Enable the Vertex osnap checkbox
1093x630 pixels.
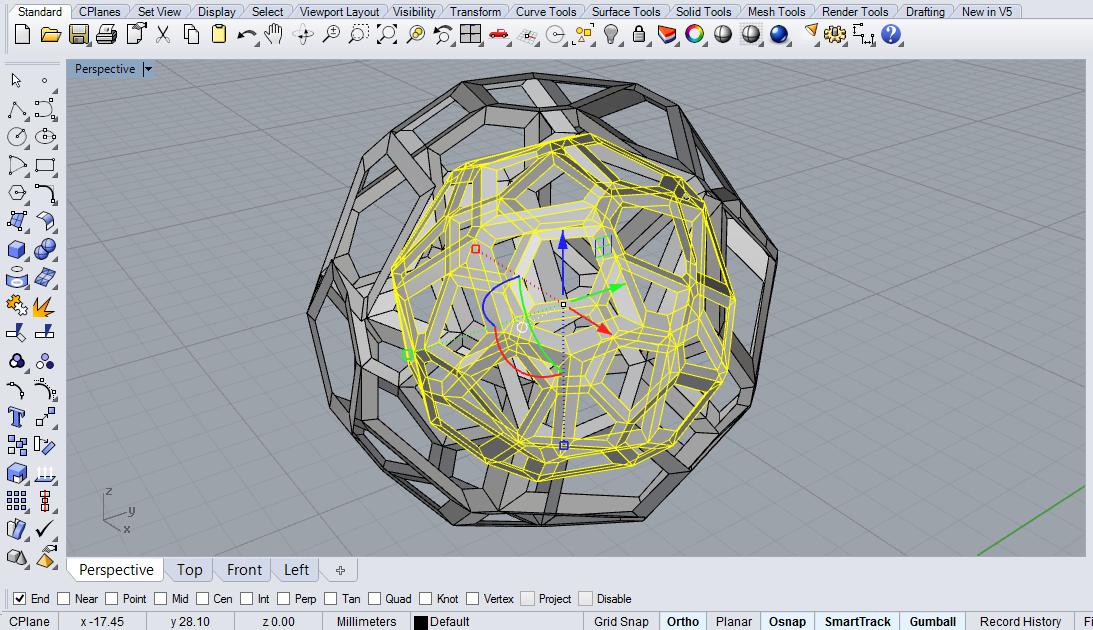(x=473, y=599)
